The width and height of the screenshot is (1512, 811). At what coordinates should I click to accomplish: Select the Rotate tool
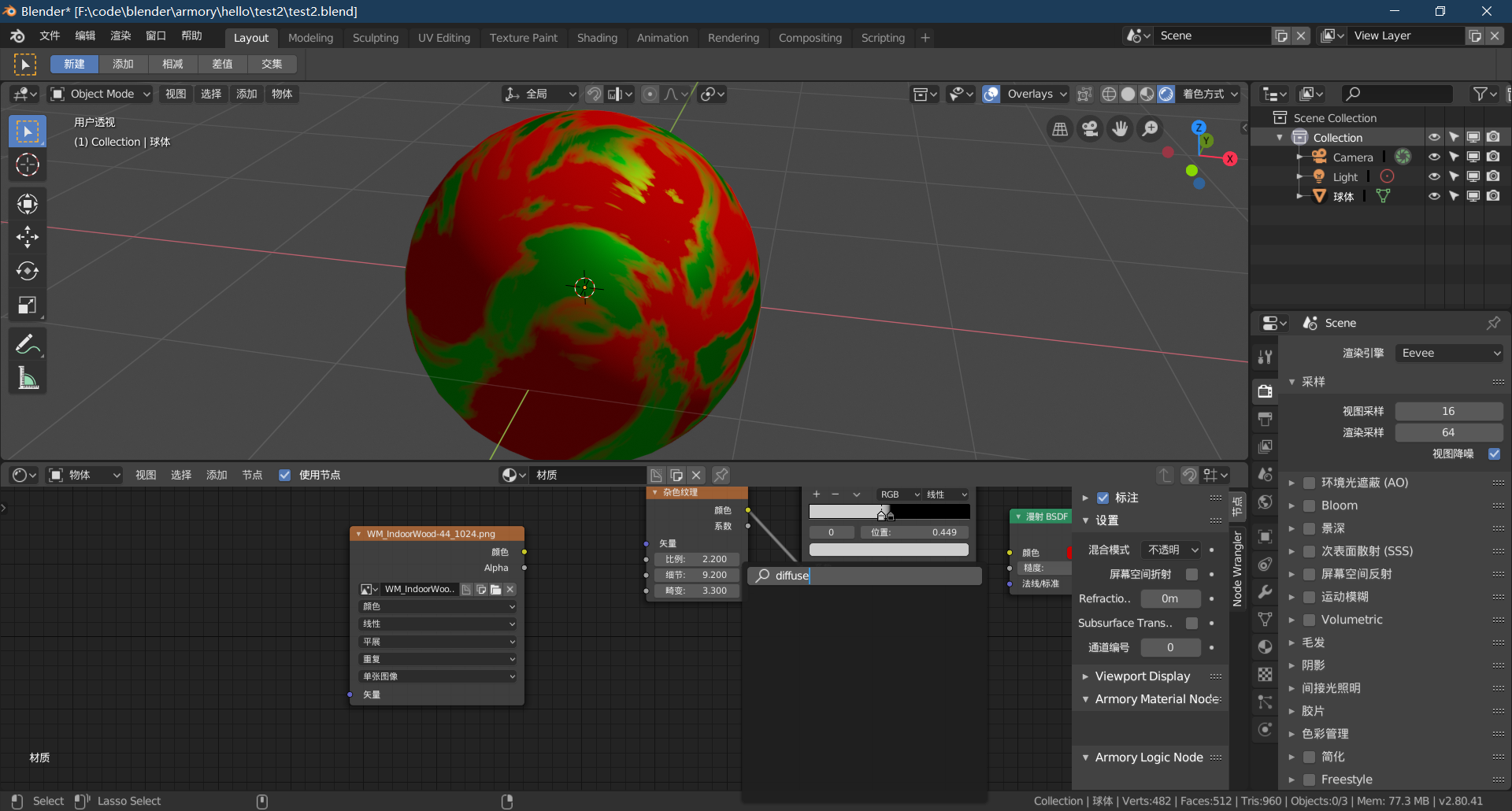(28, 271)
